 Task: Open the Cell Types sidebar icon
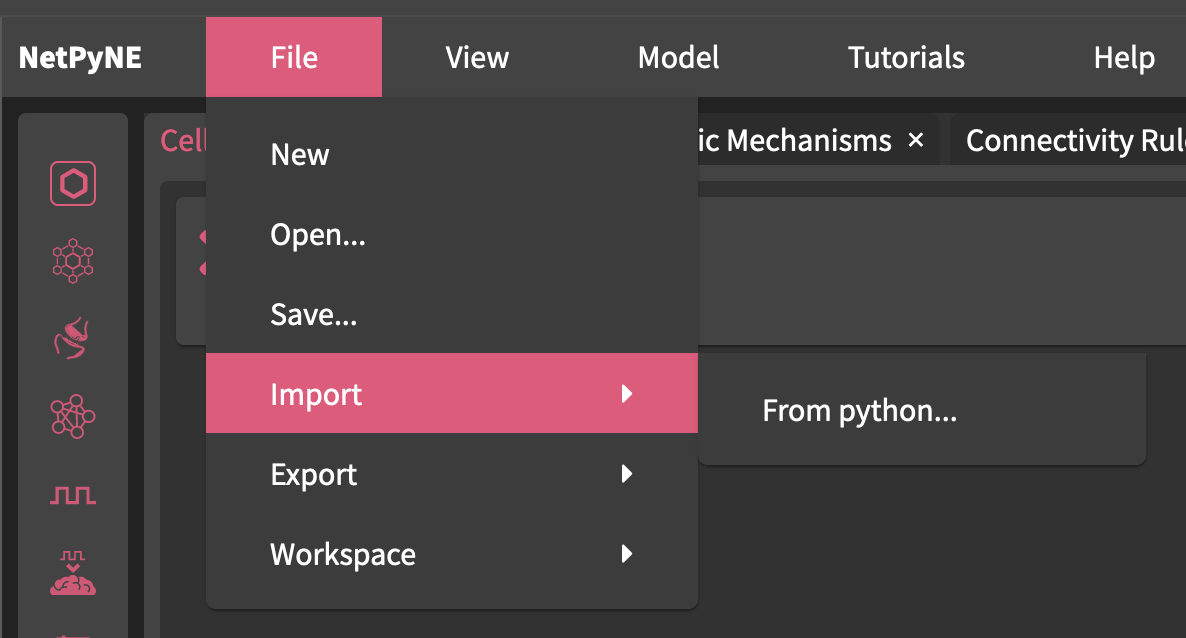[x=73, y=184]
